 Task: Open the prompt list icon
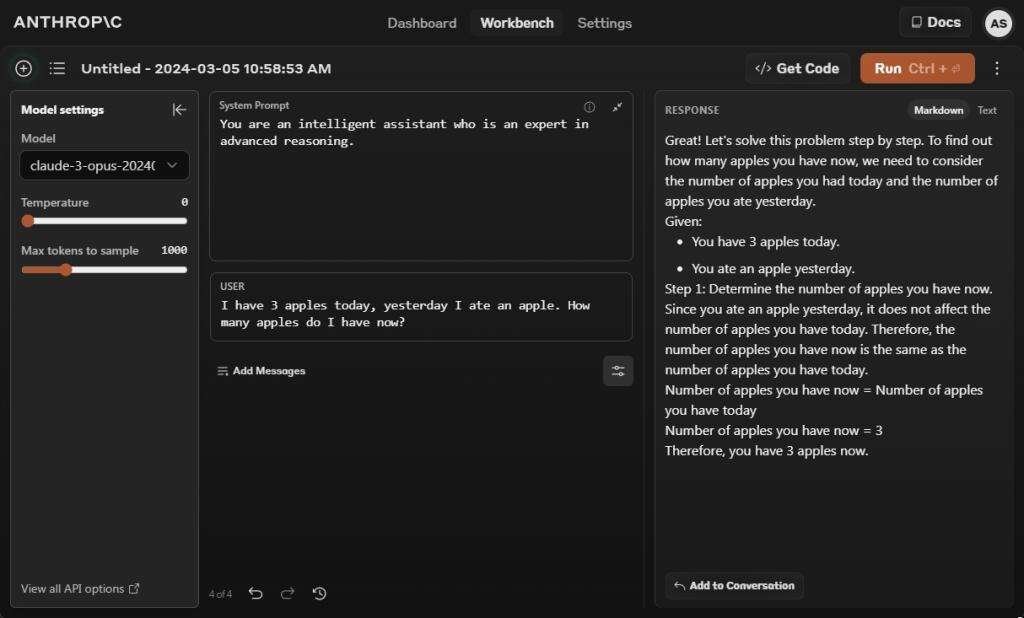[57, 68]
